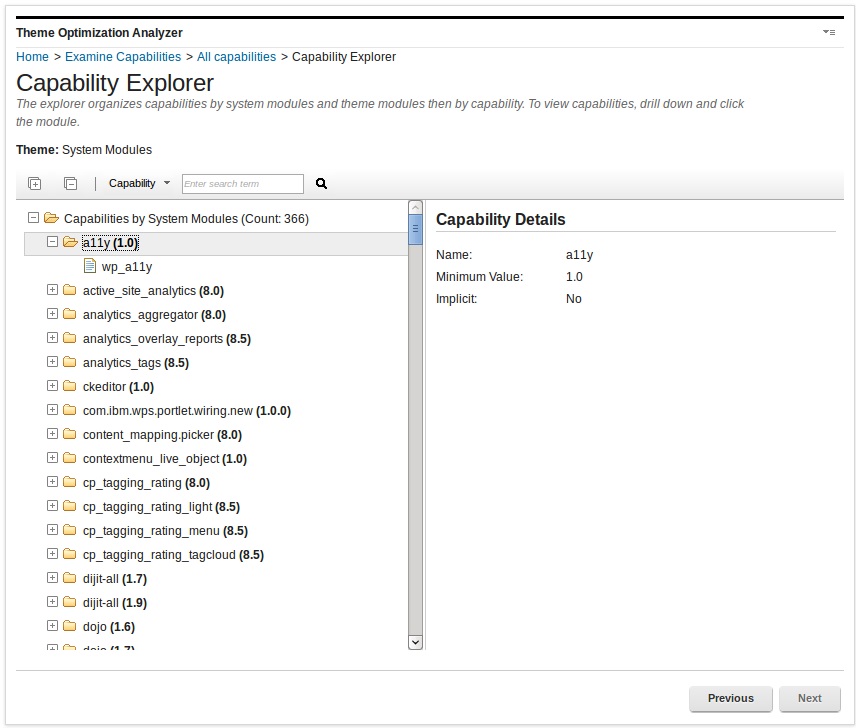The image size is (856, 728).
Task: Click the Collapse All toolbar icon
Action: coord(70,184)
